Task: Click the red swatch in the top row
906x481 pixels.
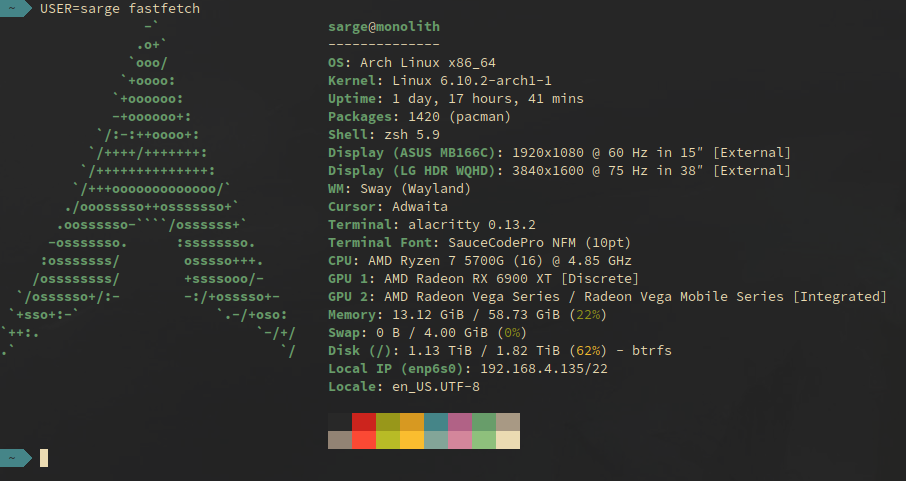Action: (363, 422)
